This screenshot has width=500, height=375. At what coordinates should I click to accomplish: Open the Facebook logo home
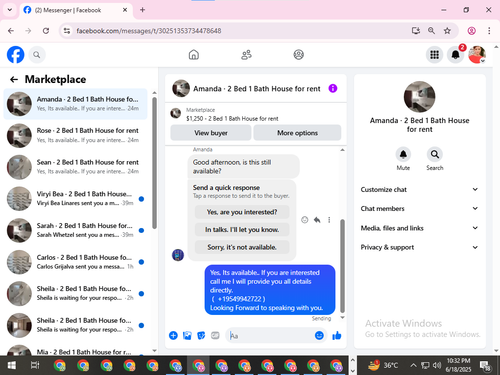tap(16, 55)
